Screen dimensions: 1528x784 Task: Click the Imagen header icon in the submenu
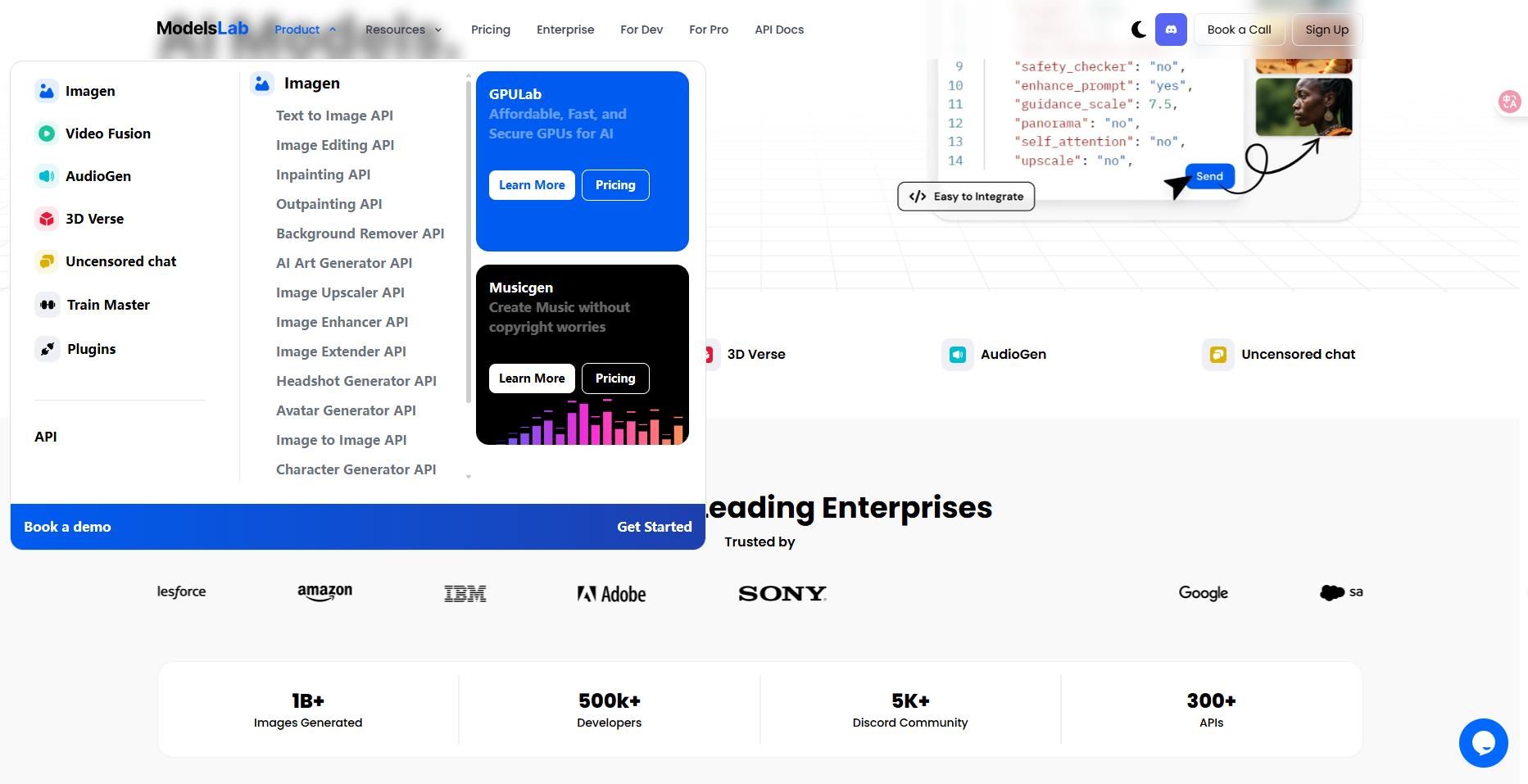click(x=262, y=84)
